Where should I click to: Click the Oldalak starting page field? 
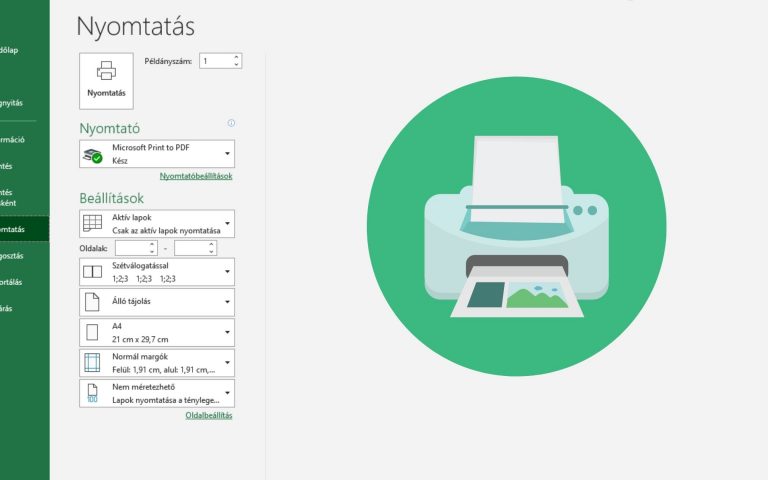[x=131, y=247]
